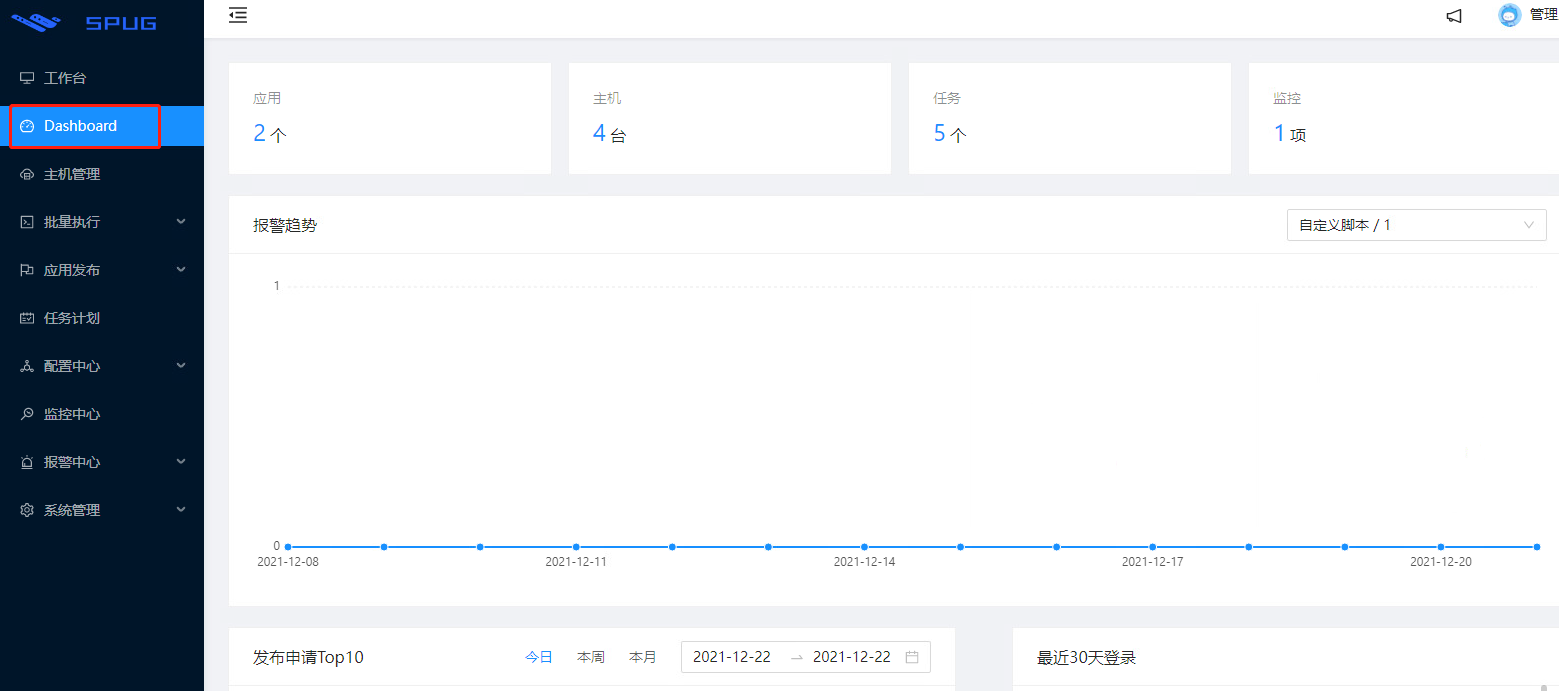
Task: Switch the 发布申请Top10 filter to 本月
Action: coord(643,656)
